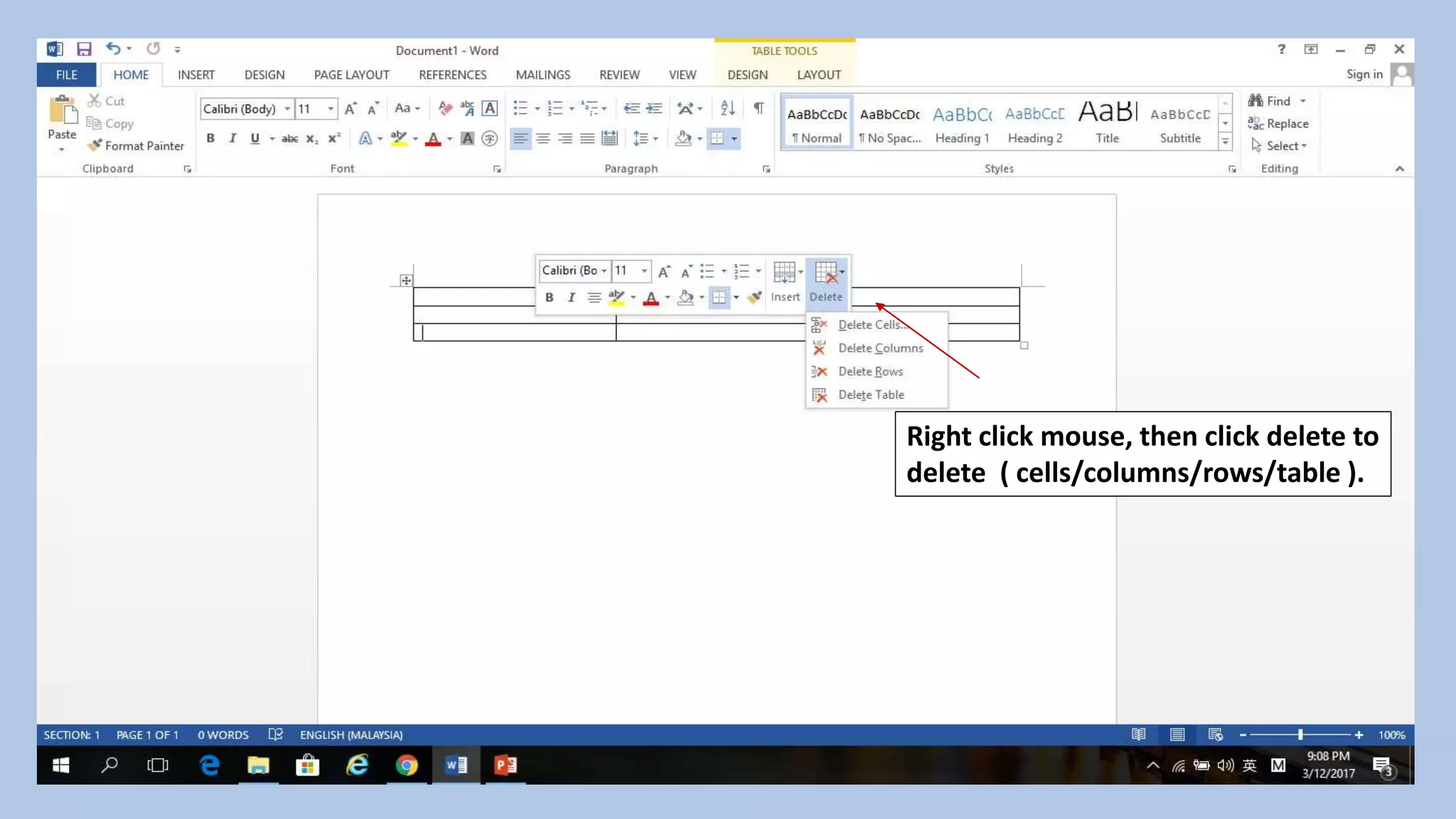Apply red Font Color in ribbon
Viewport: 1456px width, 819px height.
(x=433, y=139)
